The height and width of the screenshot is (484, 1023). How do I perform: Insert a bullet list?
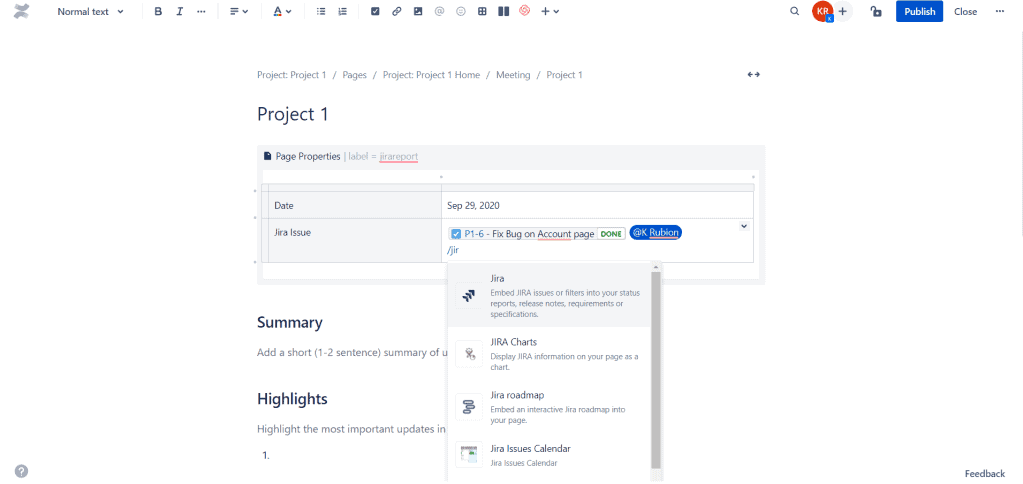[x=321, y=12]
